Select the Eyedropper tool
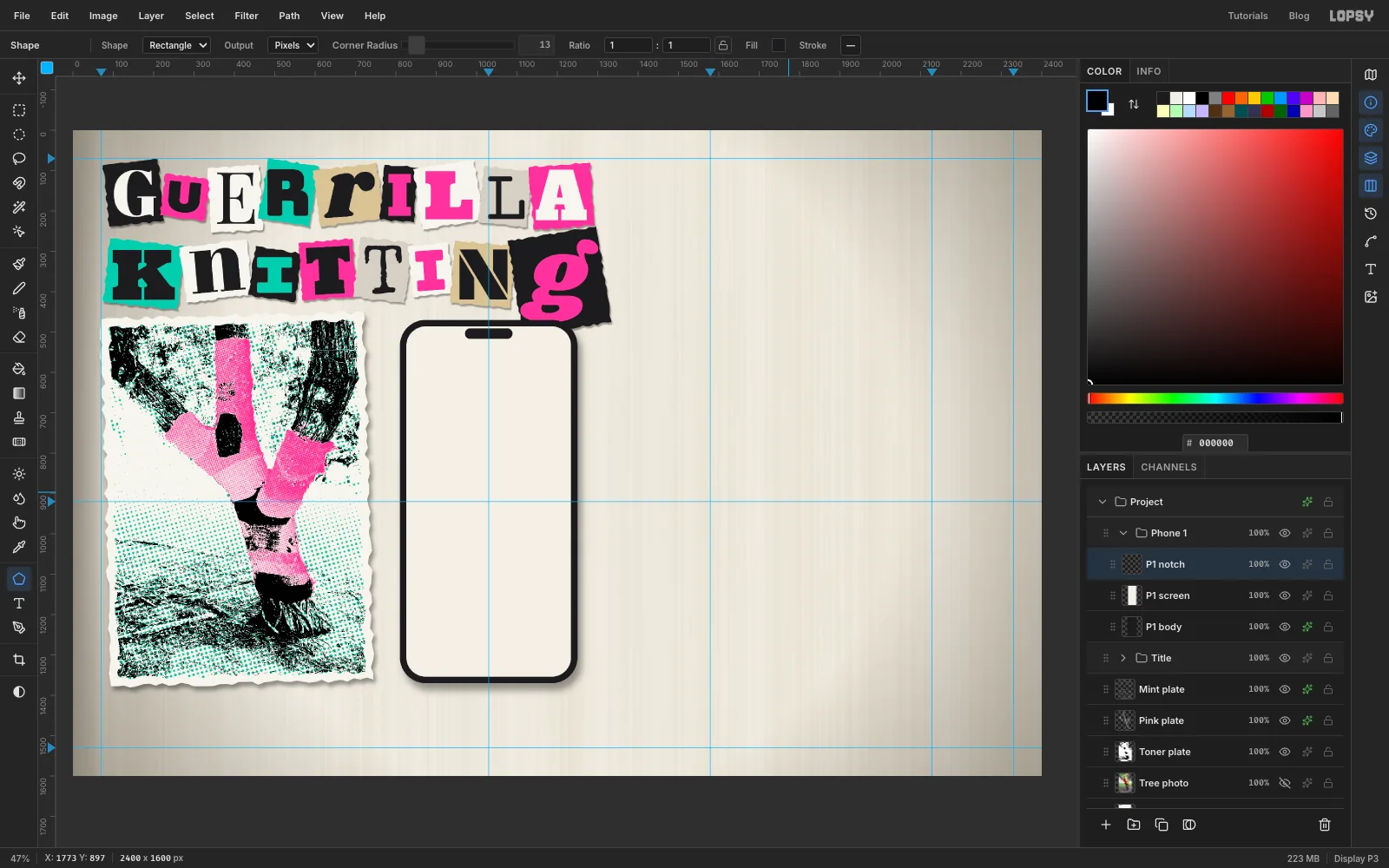Viewport: 1389px width, 868px height. click(x=19, y=547)
